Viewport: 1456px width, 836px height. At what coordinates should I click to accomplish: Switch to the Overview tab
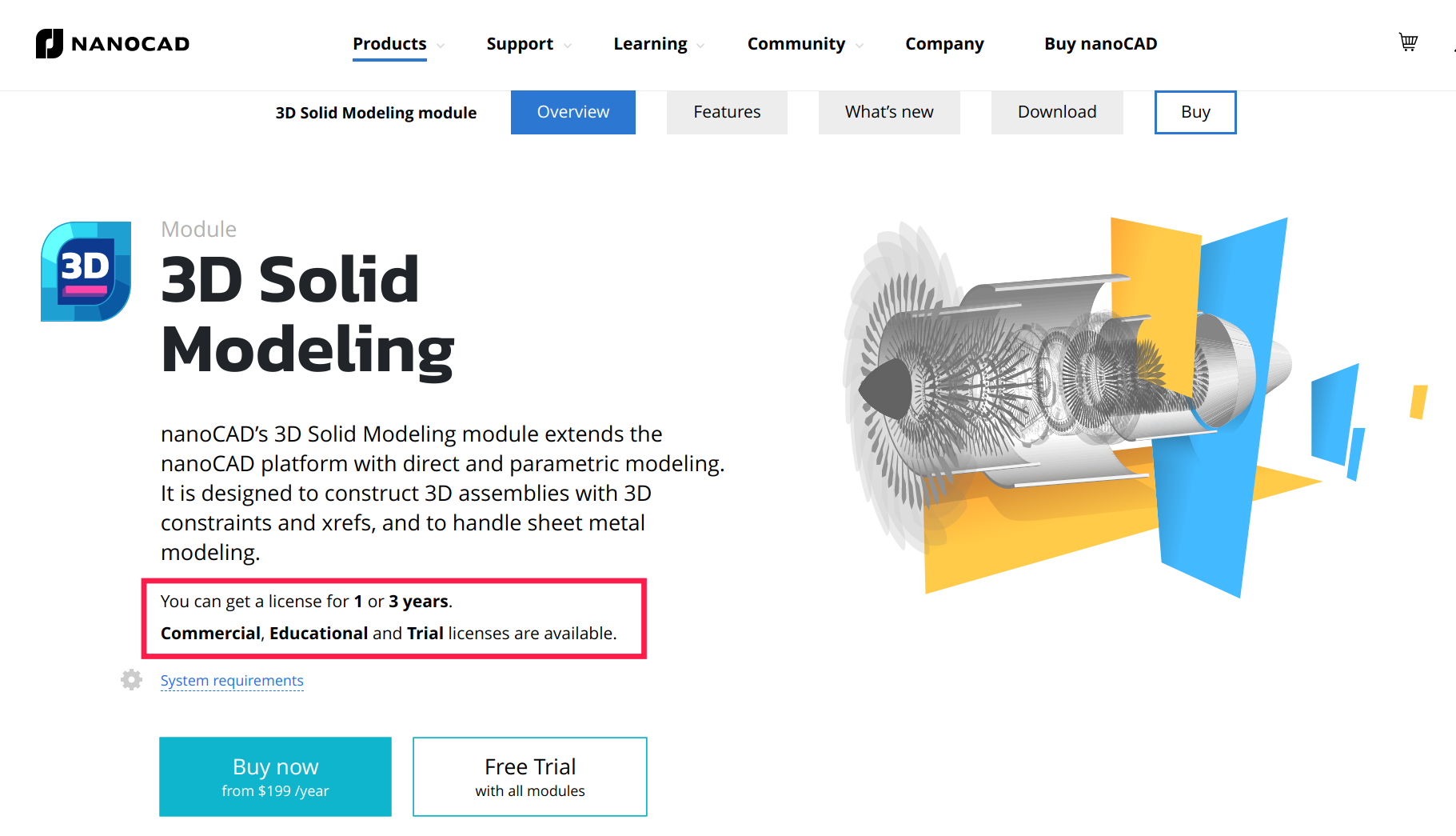(x=572, y=112)
